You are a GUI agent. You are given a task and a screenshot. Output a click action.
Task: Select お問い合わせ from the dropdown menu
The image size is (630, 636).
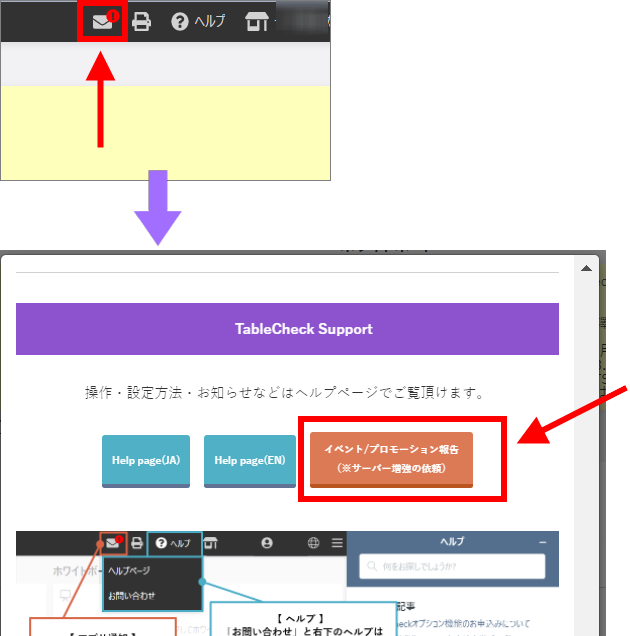(x=132, y=596)
